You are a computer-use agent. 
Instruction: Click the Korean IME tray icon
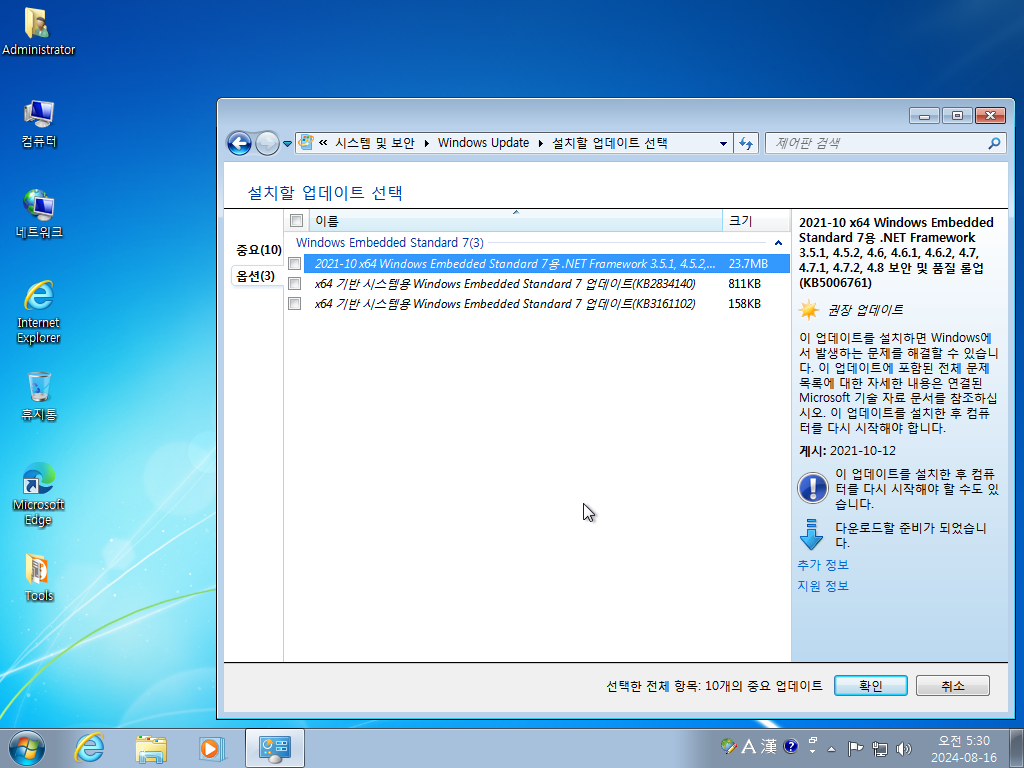pos(728,746)
